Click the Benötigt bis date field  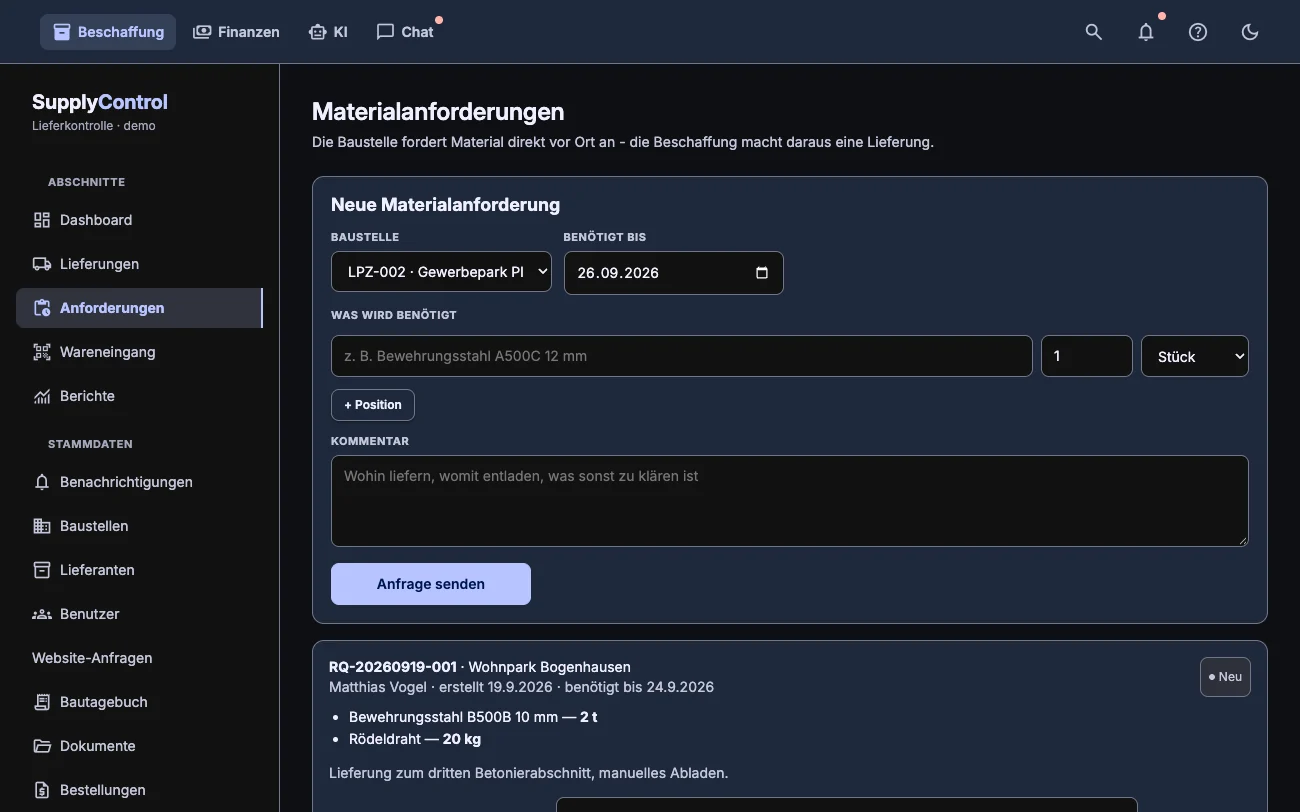673,273
